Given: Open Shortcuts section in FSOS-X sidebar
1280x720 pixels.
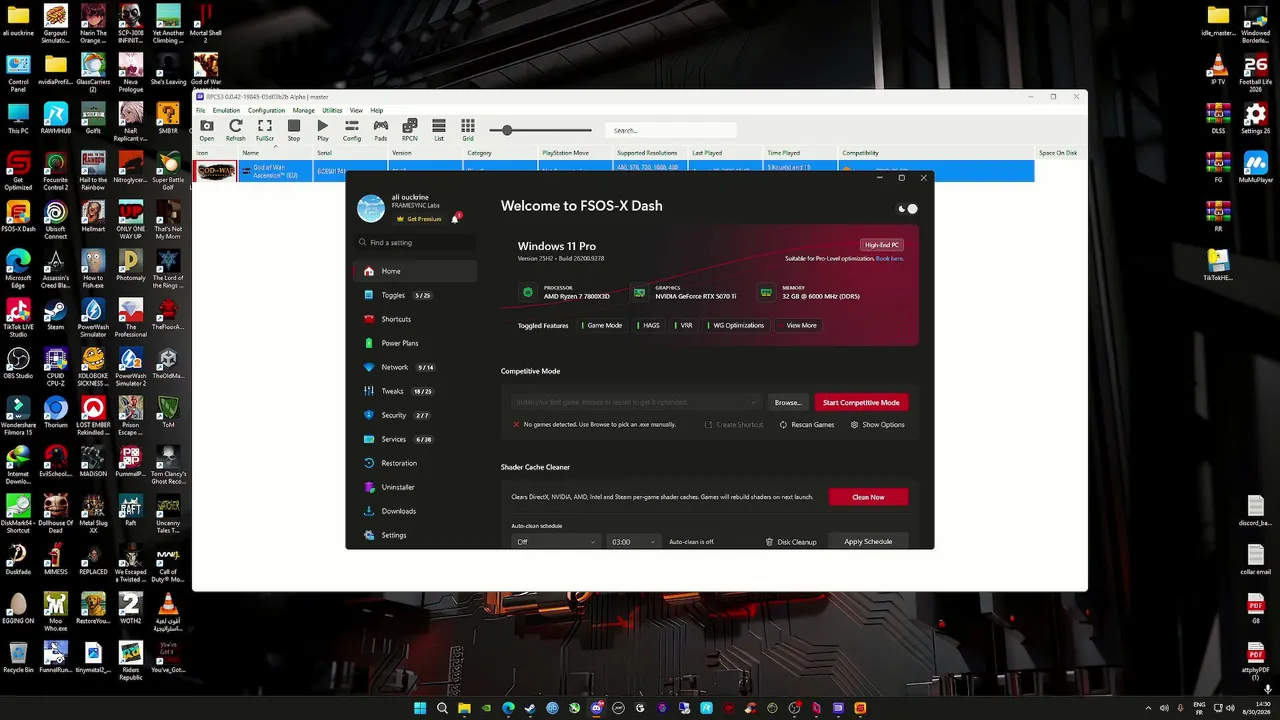Looking at the screenshot, I should (x=415, y=319).
